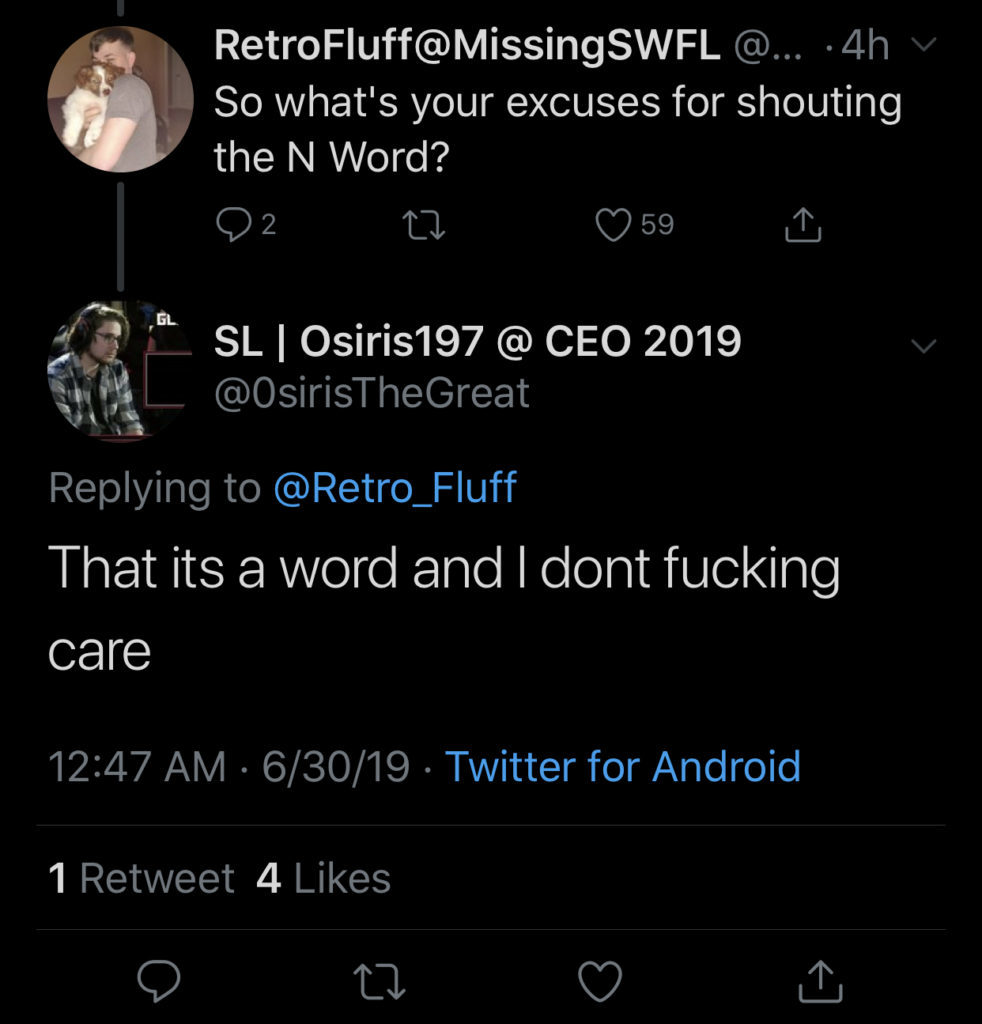View the 1 Retweet list
The height and width of the screenshot is (1024, 982).
141,878
